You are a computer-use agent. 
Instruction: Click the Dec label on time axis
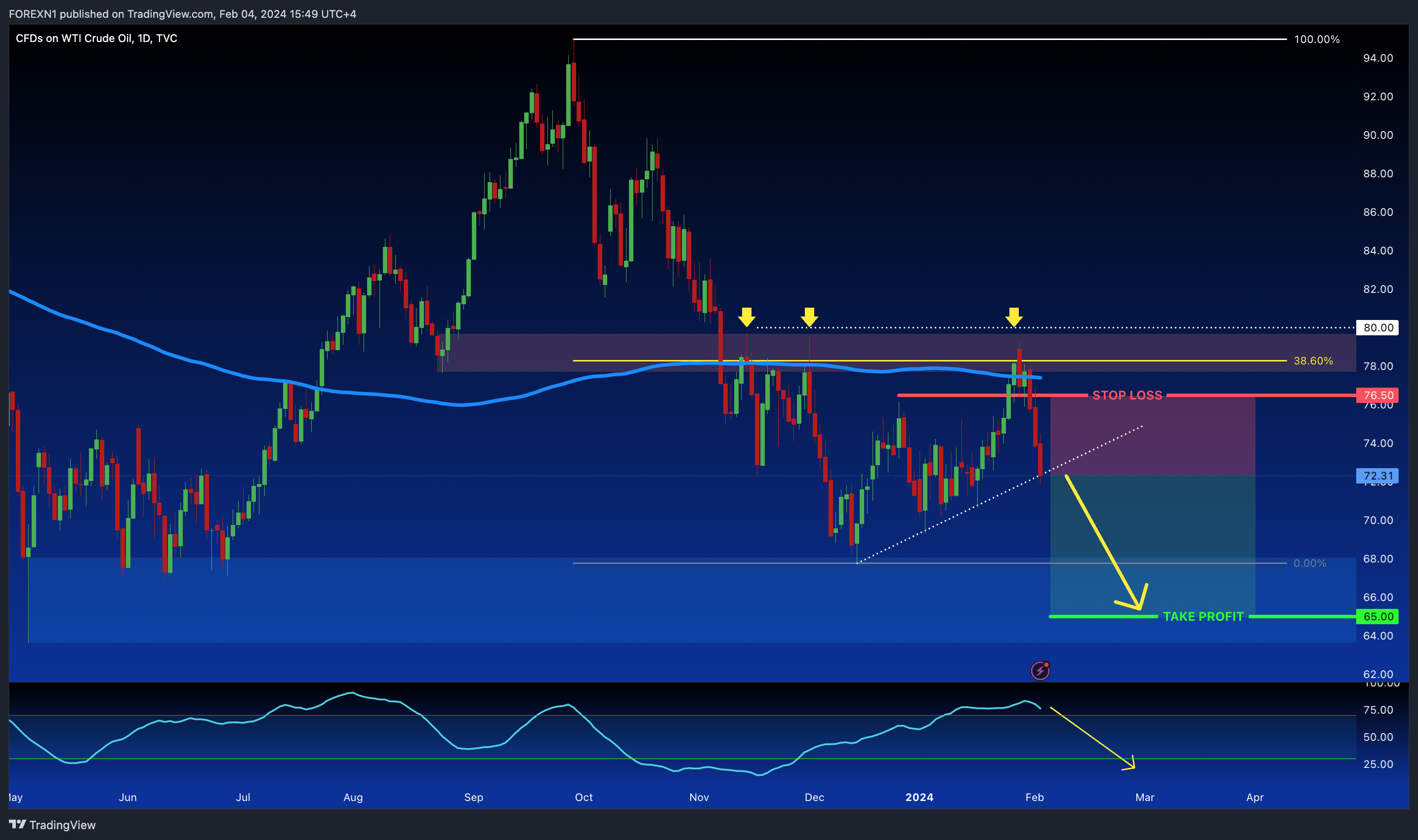(814, 797)
